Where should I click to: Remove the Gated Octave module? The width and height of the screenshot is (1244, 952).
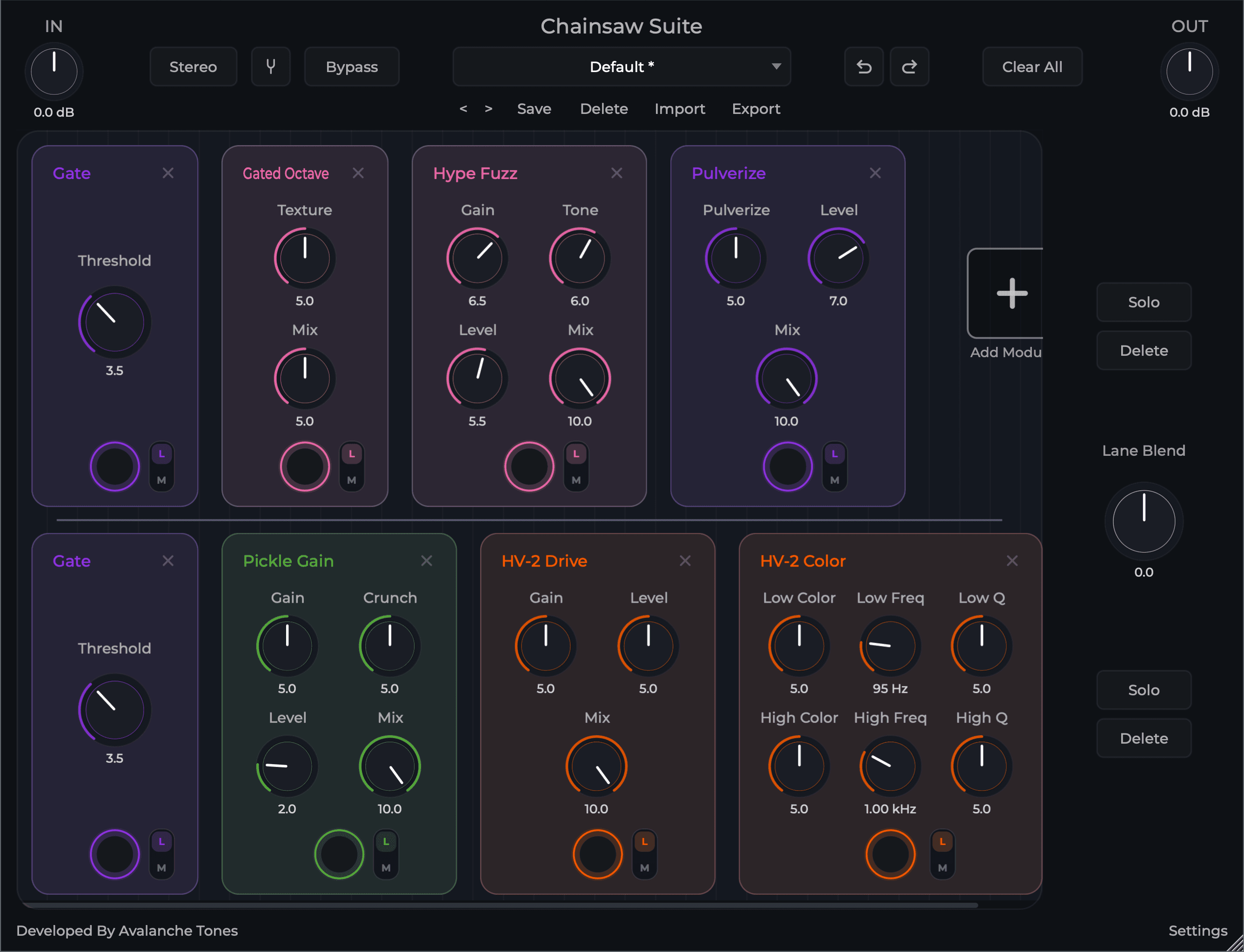pyautogui.click(x=358, y=173)
